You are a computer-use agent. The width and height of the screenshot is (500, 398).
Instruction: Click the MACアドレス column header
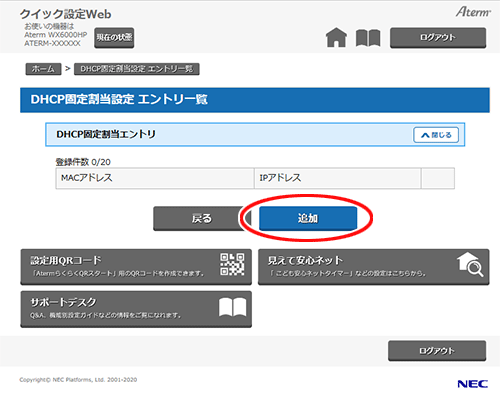155,178
